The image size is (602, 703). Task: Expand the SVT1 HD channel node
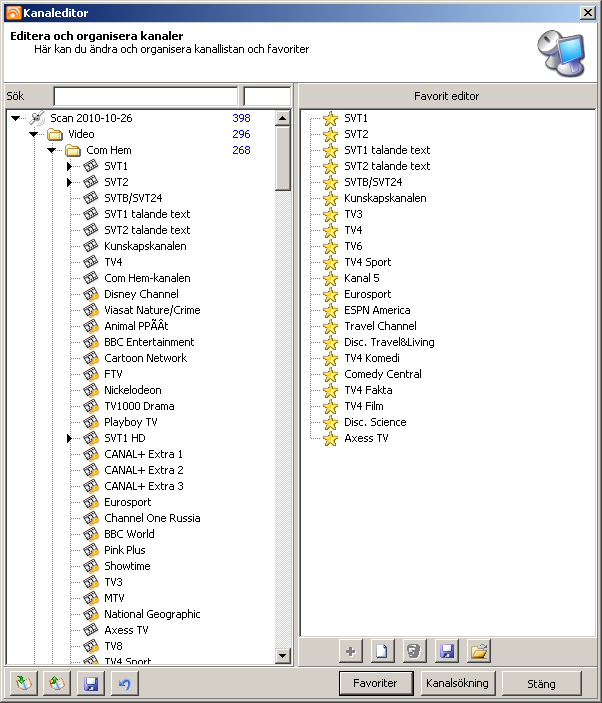coord(69,438)
